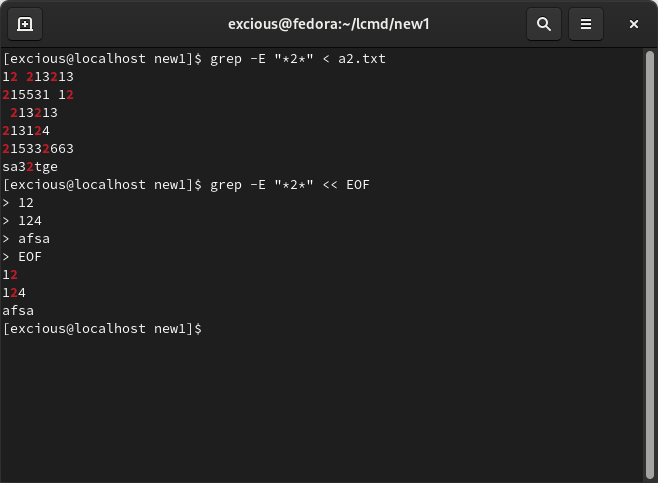
Task: Click the output line '215332663'
Action: [38, 149]
